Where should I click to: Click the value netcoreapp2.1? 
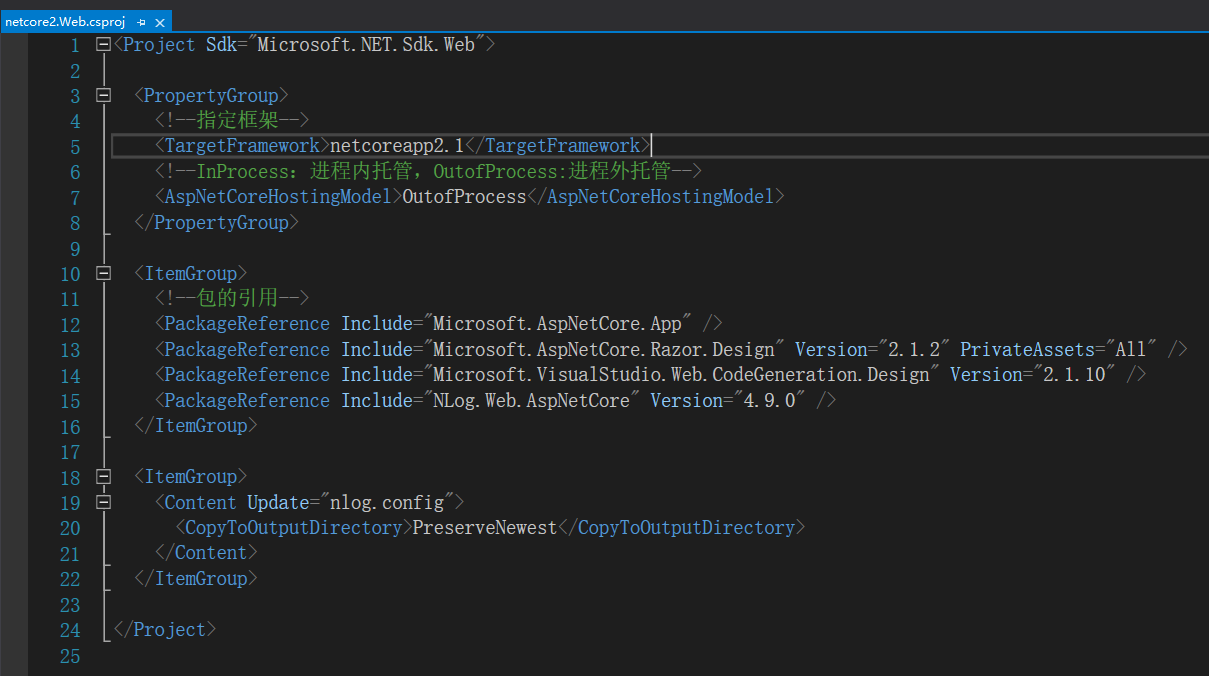(397, 146)
